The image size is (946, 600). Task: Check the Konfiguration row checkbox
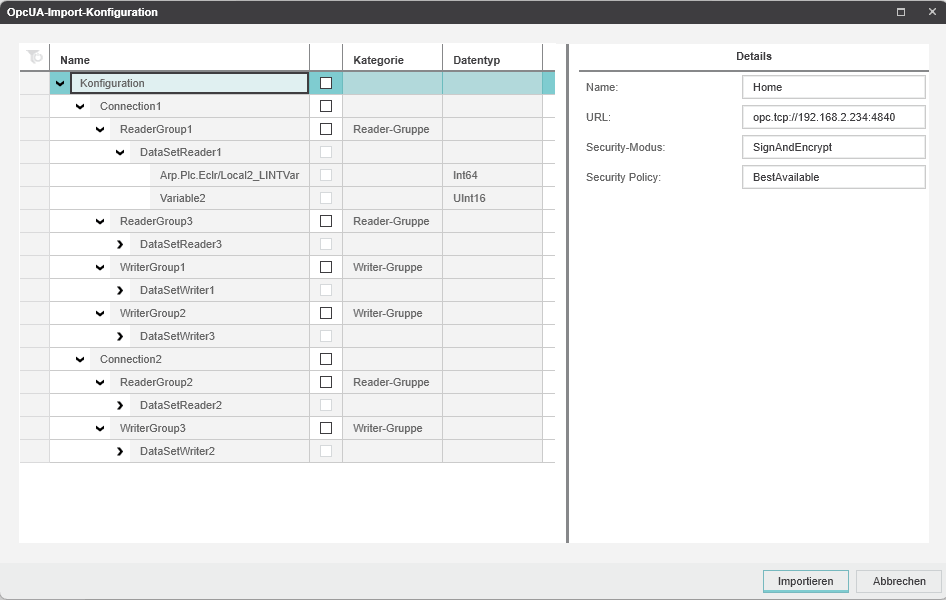tap(325, 83)
